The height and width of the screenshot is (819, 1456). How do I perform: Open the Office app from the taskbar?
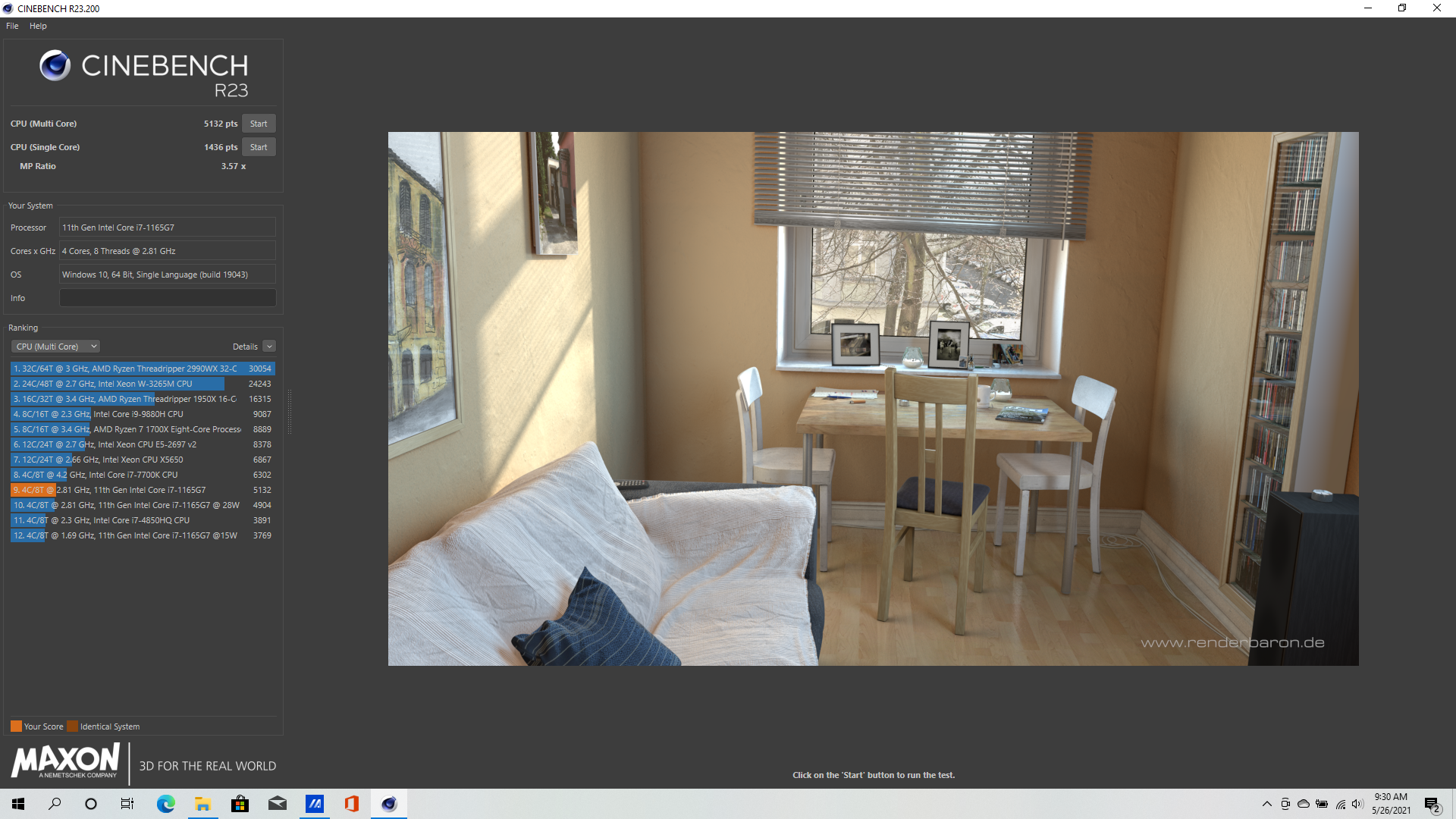(x=351, y=804)
